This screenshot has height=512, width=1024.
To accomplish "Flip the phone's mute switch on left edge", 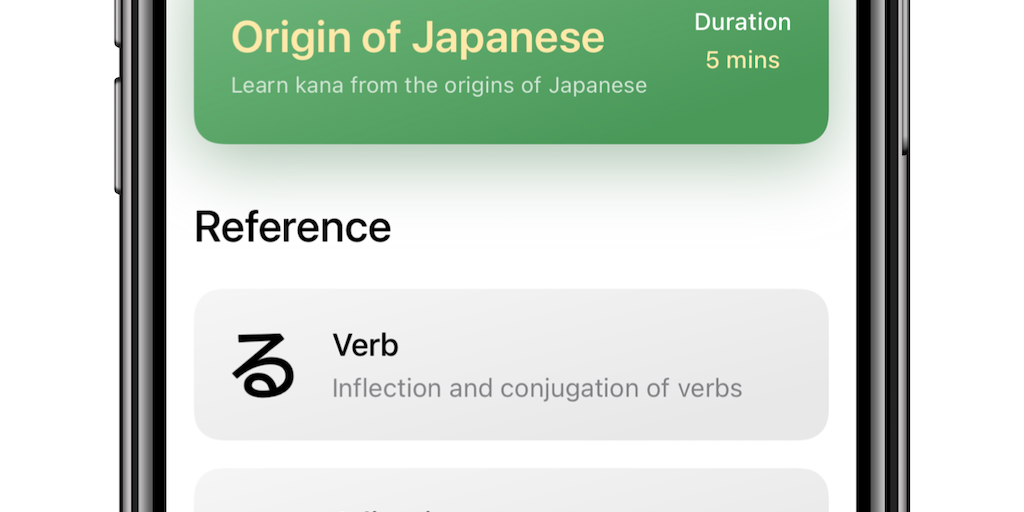I will pos(117,22).
